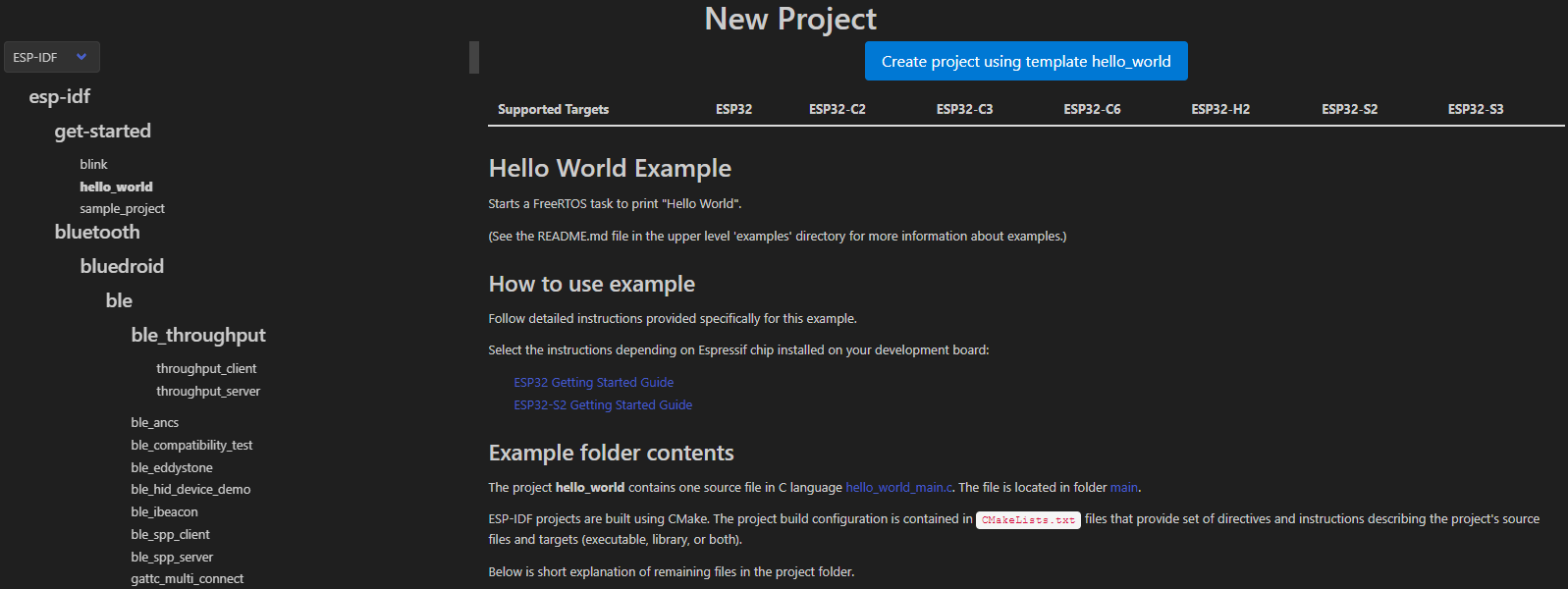This screenshot has width=1568, height=589.
Task: Select the blink example
Action: pyautogui.click(x=93, y=164)
